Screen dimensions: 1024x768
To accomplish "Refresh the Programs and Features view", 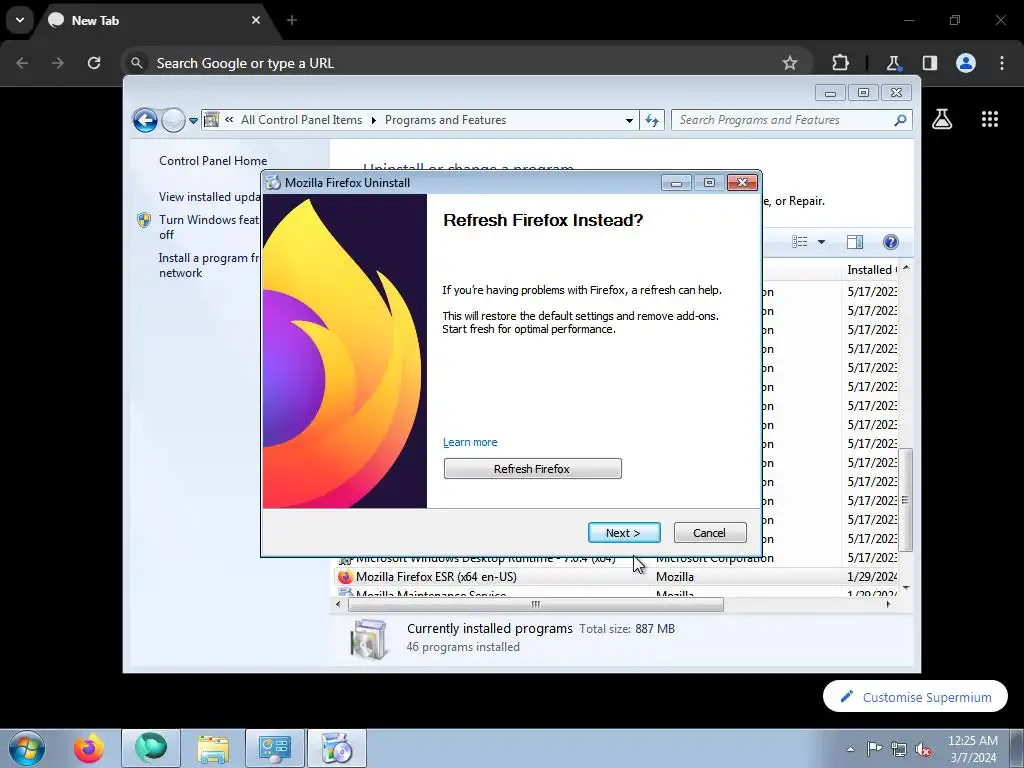I will [x=652, y=120].
